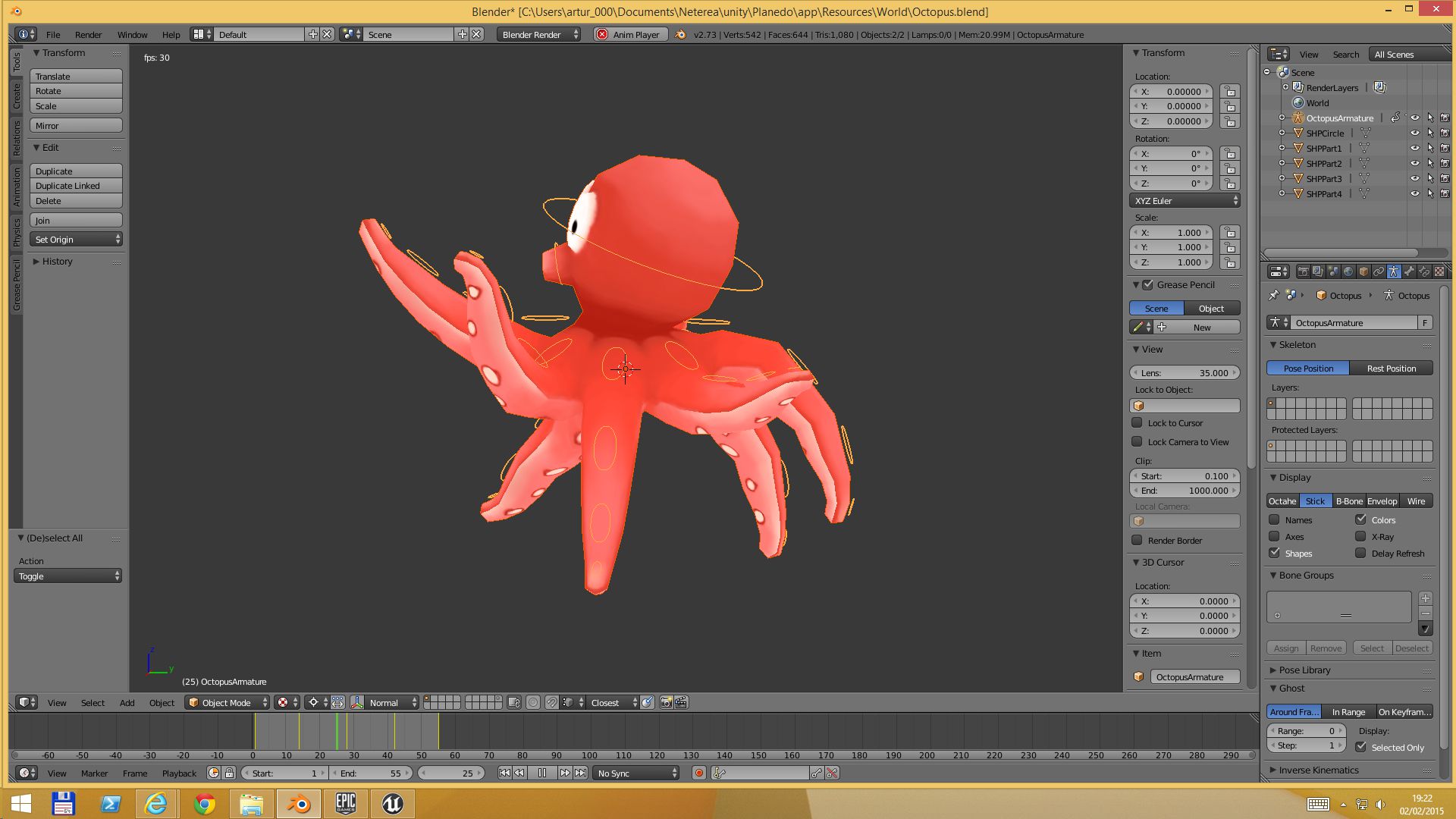The height and width of the screenshot is (819, 1456).
Task: Click the Blender Render engine icon
Action: [538, 34]
